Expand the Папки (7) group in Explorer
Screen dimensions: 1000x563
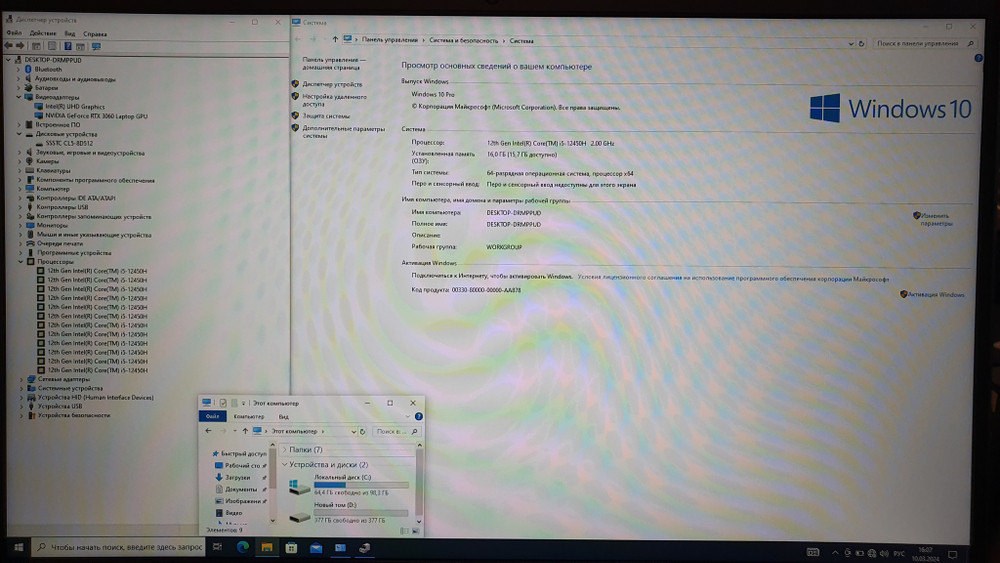point(284,450)
